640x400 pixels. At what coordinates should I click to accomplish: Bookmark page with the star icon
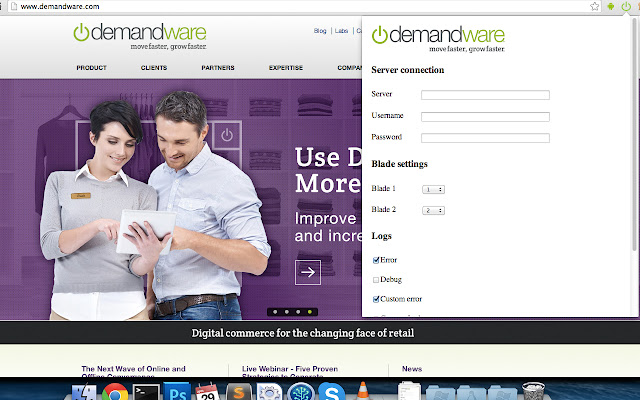595,6
